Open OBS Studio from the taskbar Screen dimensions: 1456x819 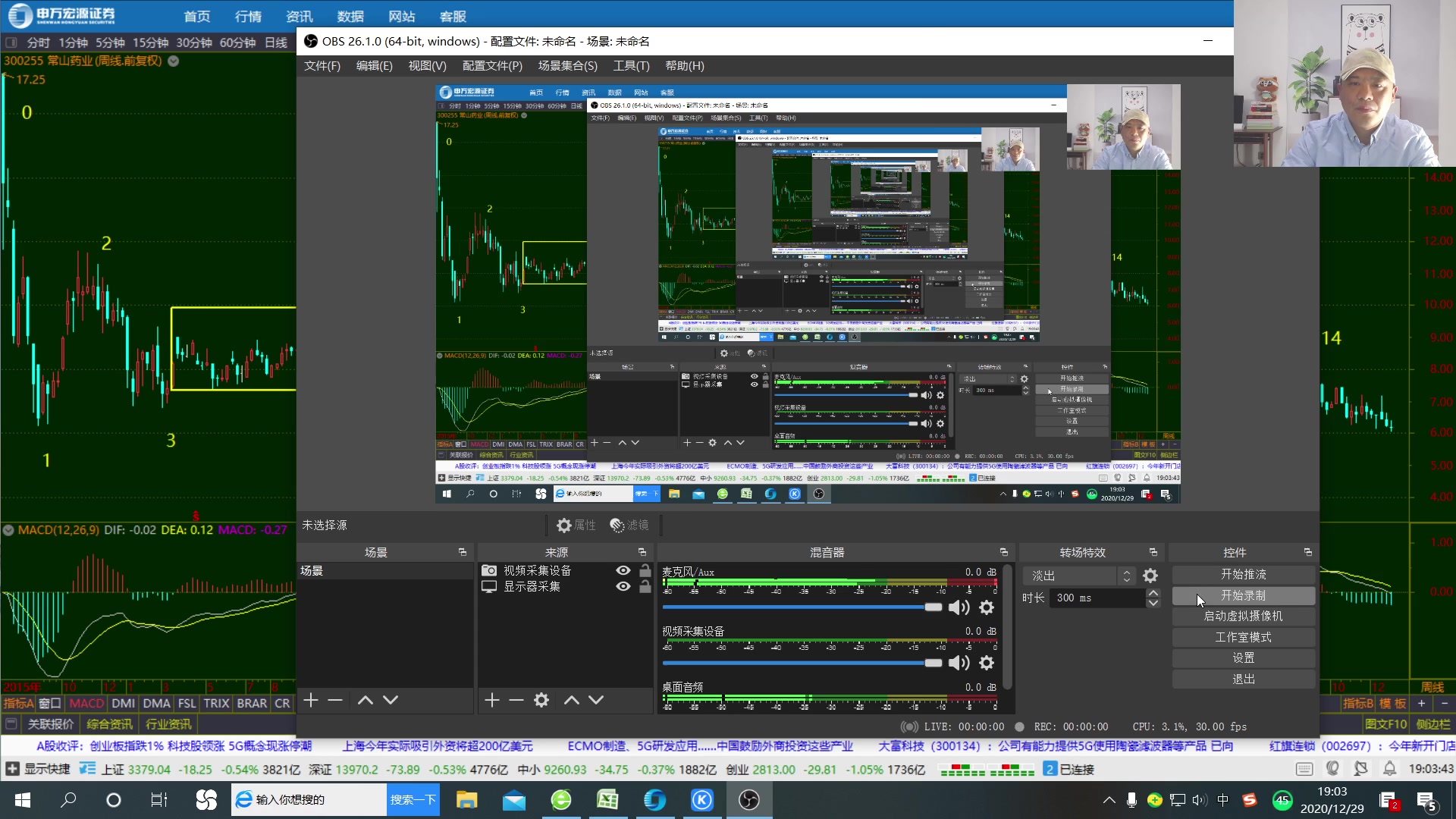pyautogui.click(x=749, y=799)
